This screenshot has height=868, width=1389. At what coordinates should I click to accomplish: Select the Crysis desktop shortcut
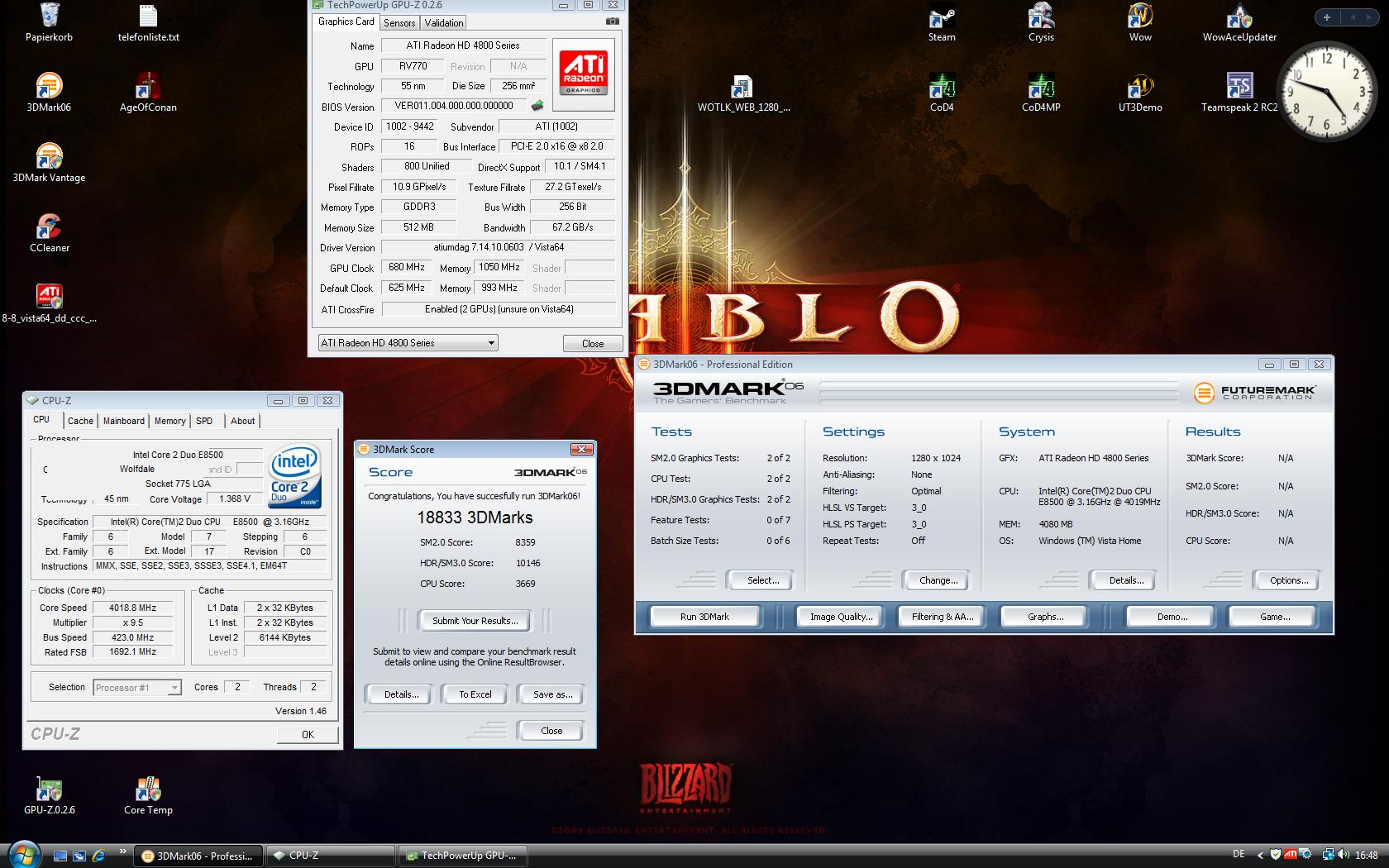click(x=1041, y=22)
